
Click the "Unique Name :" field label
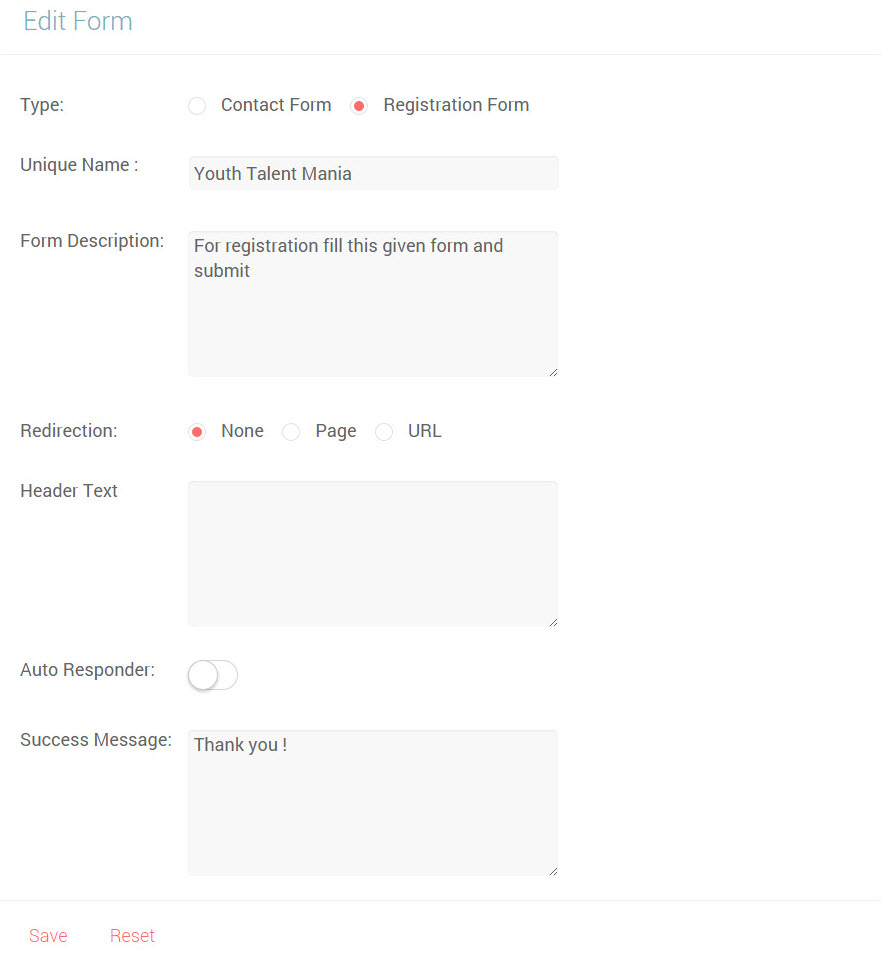click(79, 165)
